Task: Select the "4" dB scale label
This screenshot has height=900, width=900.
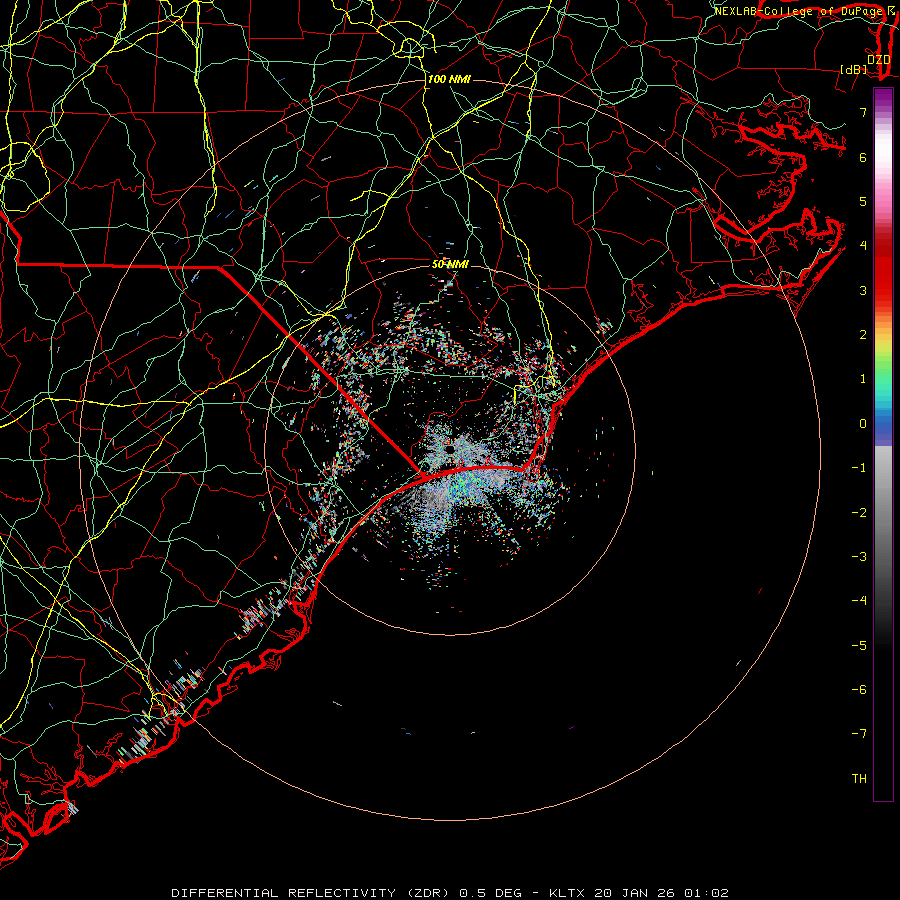Action: coord(863,246)
